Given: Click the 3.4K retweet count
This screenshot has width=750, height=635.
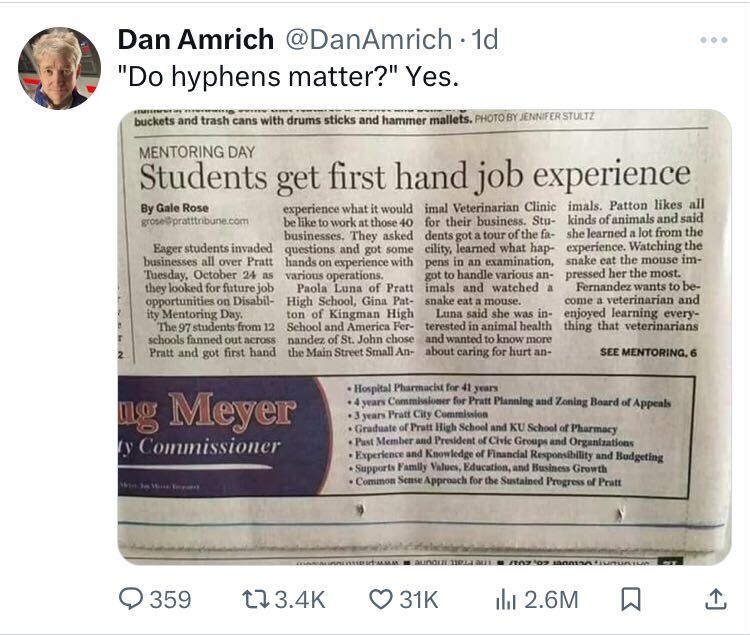Looking at the screenshot, I should (299, 599).
